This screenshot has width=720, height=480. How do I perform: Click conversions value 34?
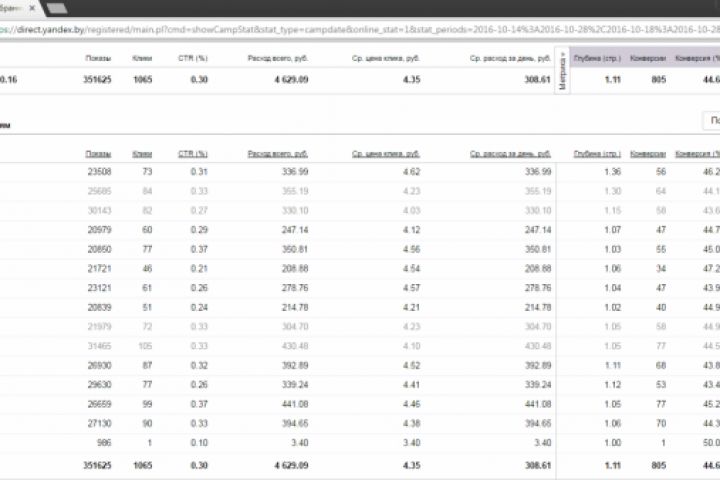point(661,268)
